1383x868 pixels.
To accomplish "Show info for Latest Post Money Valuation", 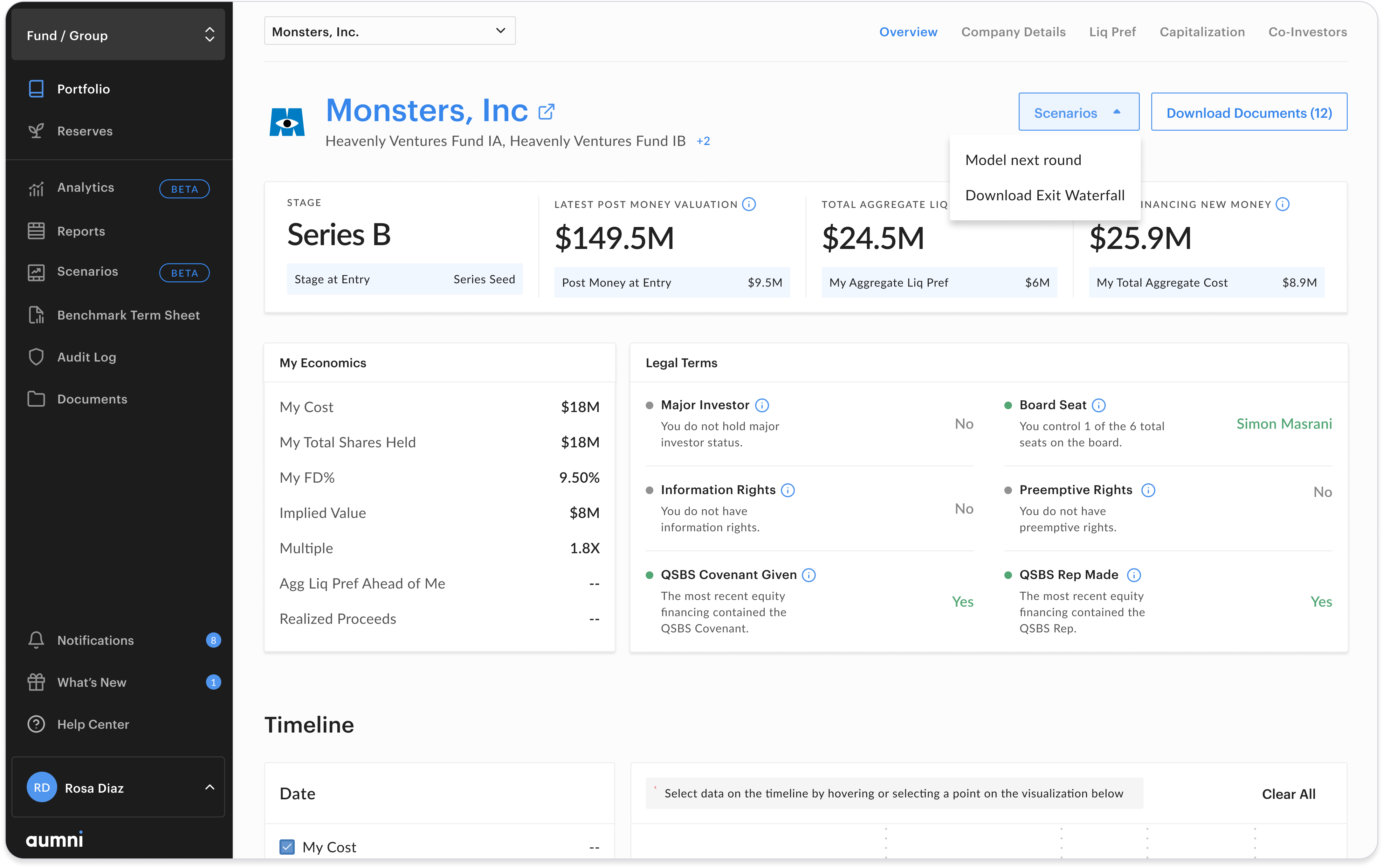I will pyautogui.click(x=749, y=204).
